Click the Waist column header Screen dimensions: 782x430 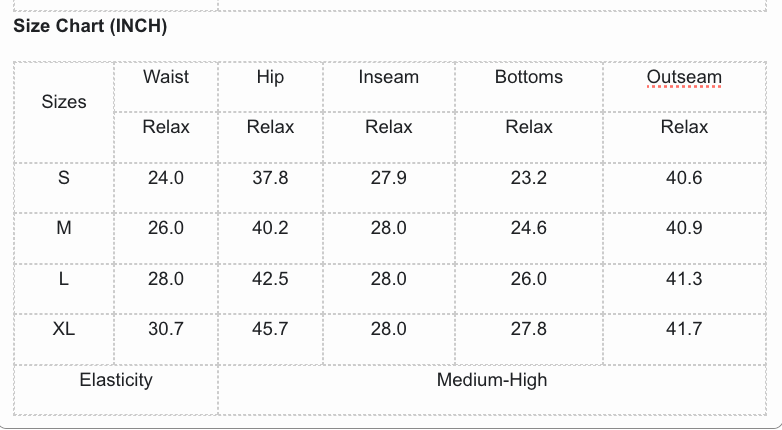(x=166, y=77)
